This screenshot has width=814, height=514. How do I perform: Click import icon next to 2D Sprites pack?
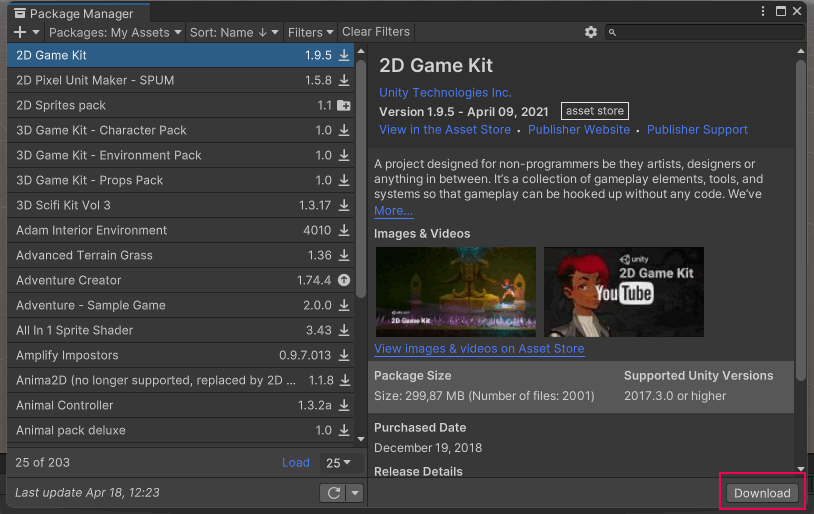[x=344, y=105]
